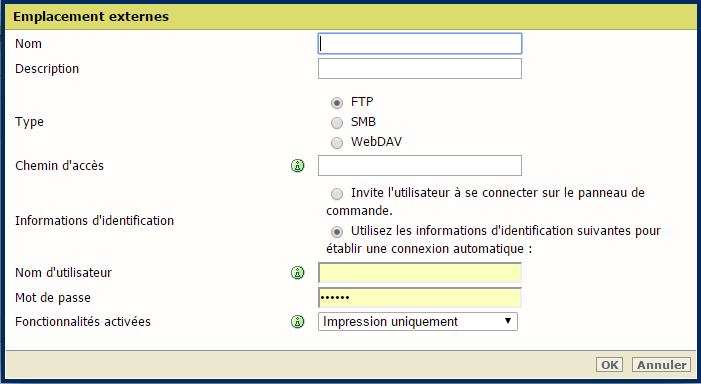Select the FTP radio button

click(337, 103)
